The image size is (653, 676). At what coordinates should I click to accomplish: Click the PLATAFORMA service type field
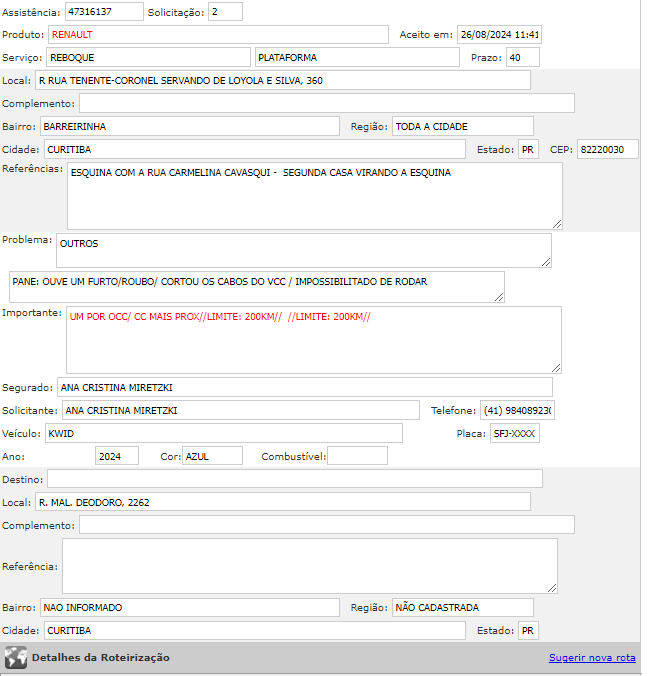[x=359, y=57]
